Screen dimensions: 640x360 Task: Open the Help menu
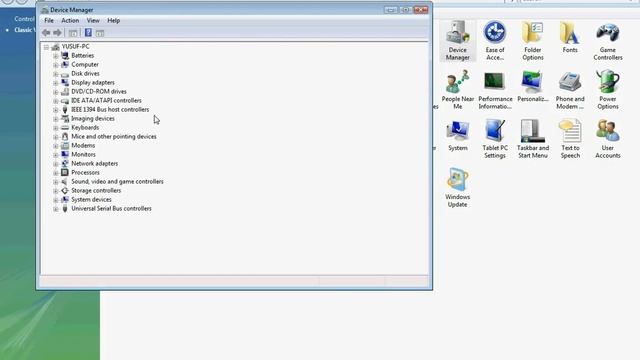pyautogui.click(x=113, y=20)
